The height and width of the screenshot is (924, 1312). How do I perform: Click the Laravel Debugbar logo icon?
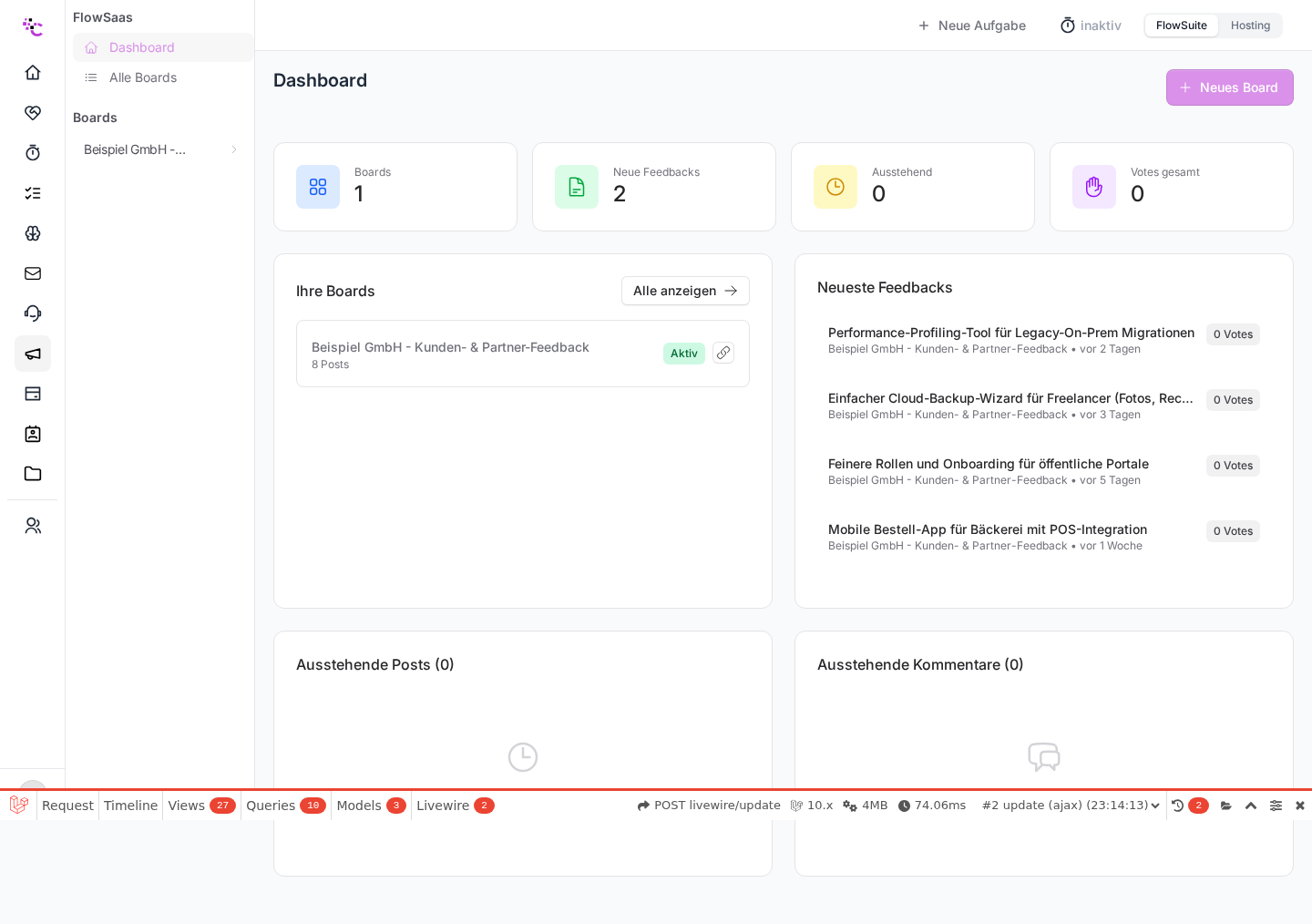[x=18, y=806]
